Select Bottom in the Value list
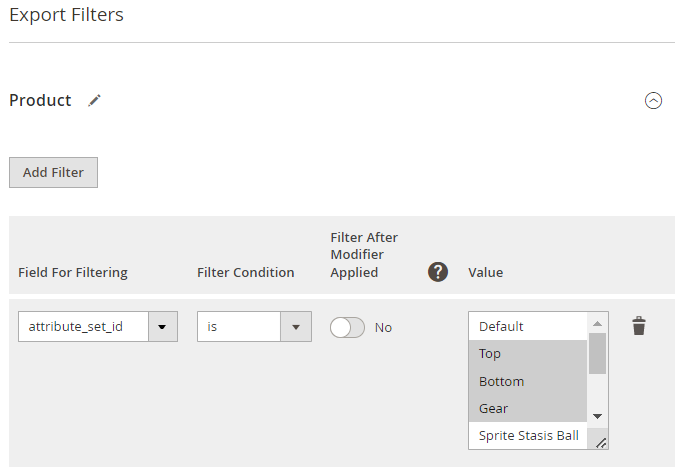 point(528,381)
